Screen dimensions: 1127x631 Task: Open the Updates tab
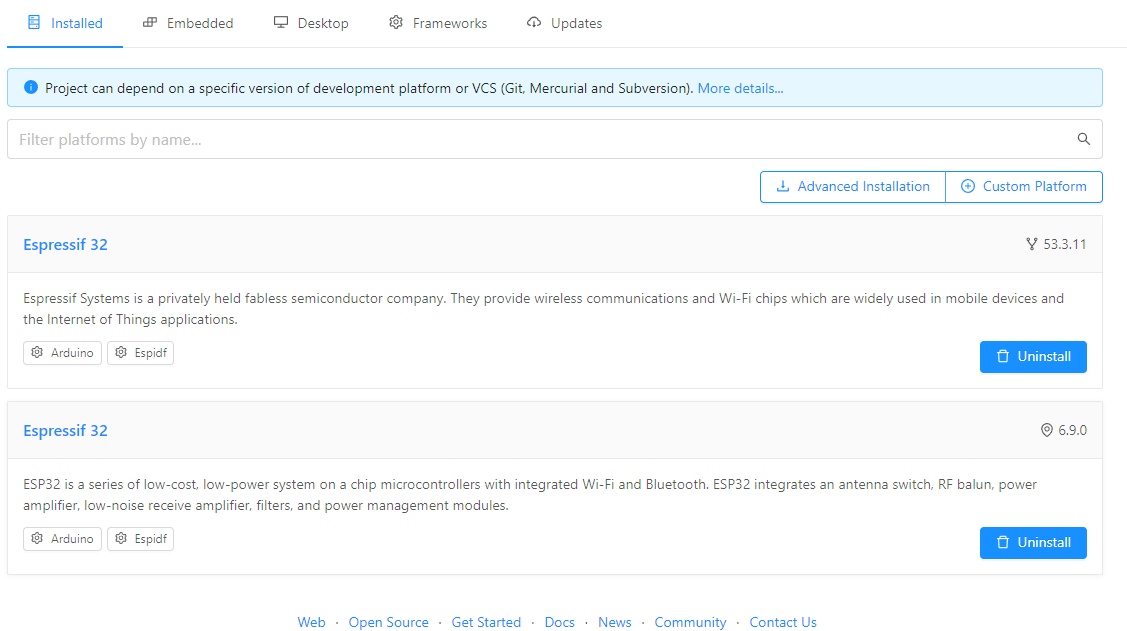click(564, 23)
